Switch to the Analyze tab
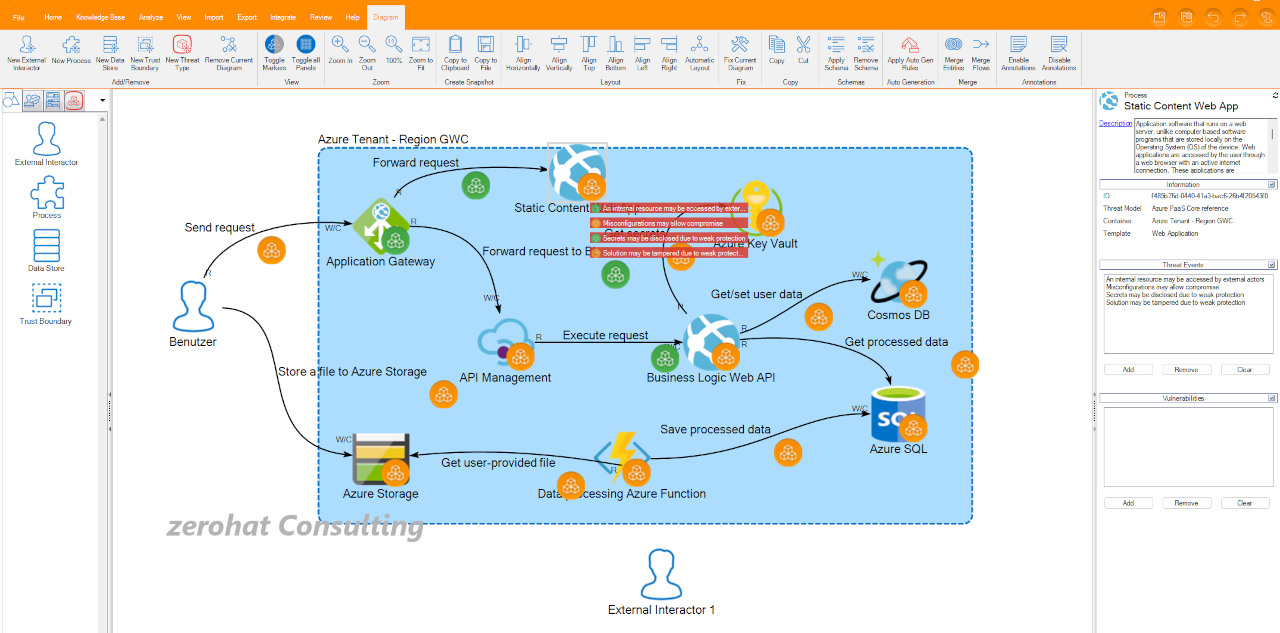This screenshot has width=1280, height=633. tap(151, 18)
